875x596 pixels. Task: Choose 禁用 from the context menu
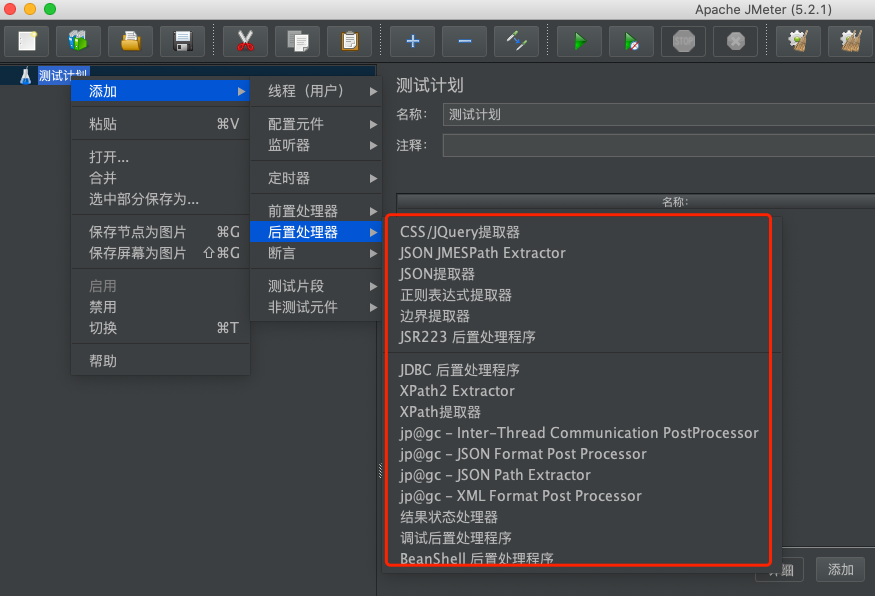[161, 307]
